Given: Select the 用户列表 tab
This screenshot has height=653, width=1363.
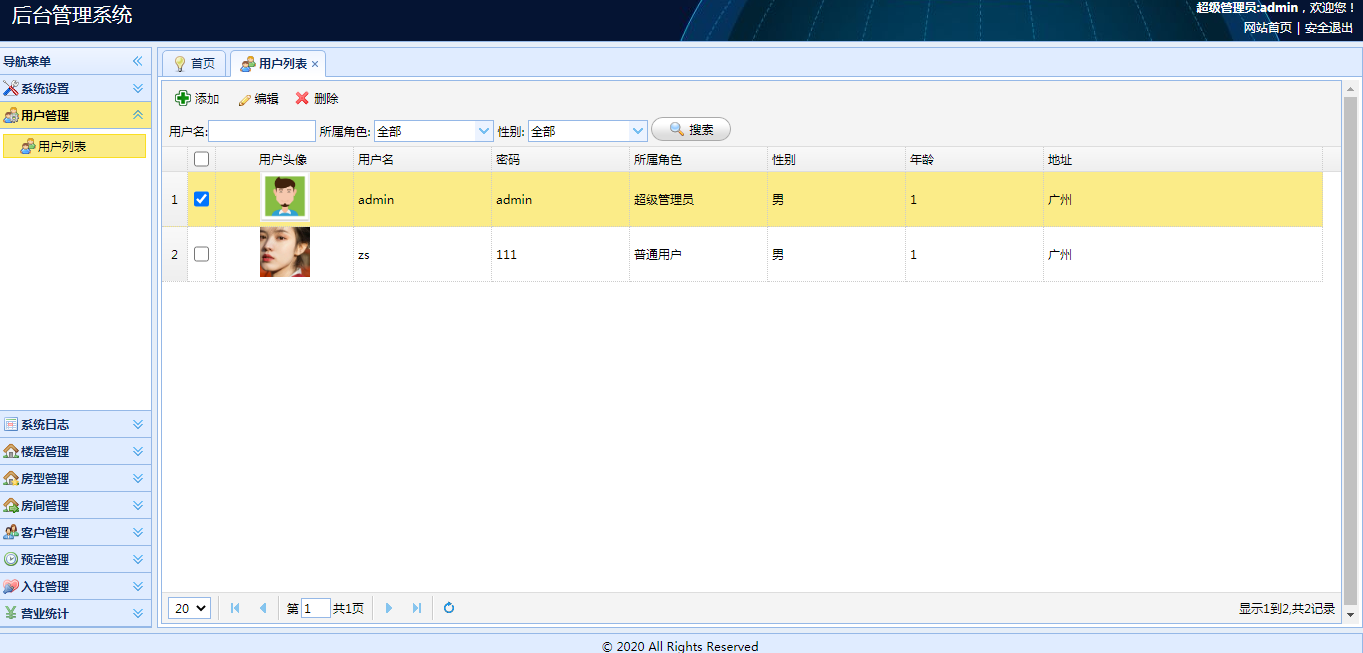Looking at the screenshot, I should pos(277,64).
